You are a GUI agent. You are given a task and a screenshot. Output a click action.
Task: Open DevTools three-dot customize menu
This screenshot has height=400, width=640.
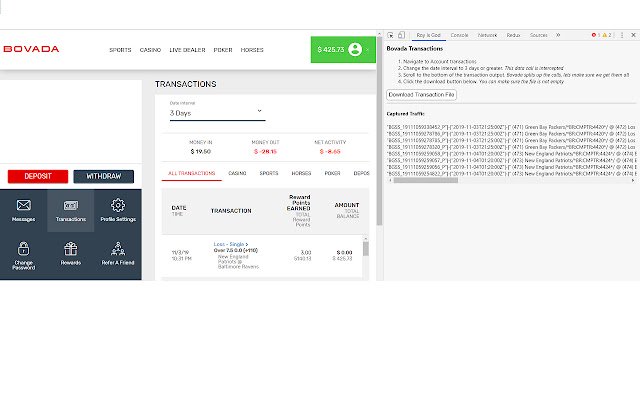tap(622, 35)
